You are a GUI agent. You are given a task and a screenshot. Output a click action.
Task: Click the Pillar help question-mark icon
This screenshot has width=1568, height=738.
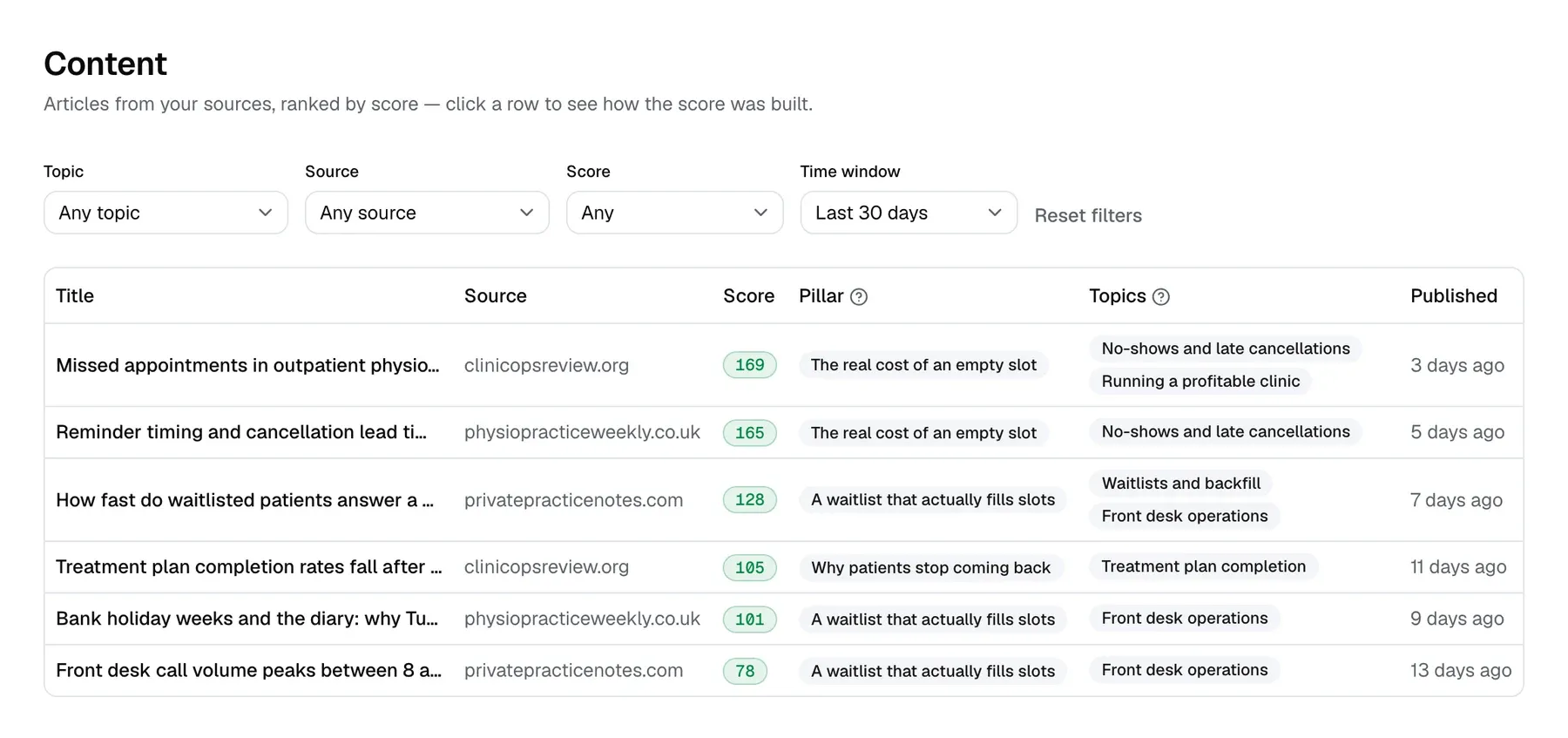click(x=858, y=297)
